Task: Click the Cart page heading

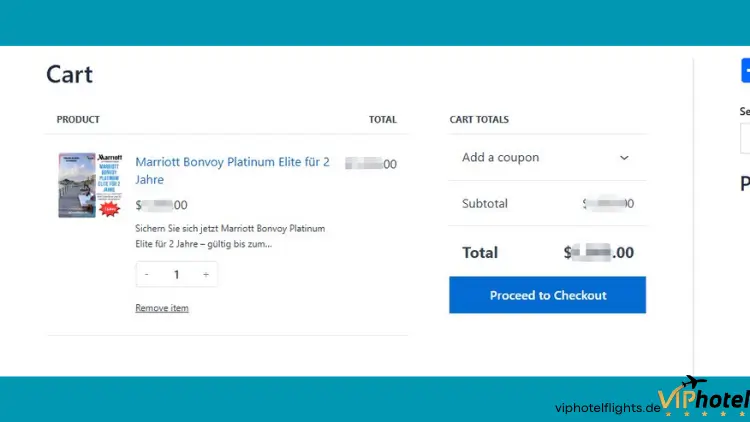Action: coord(69,74)
